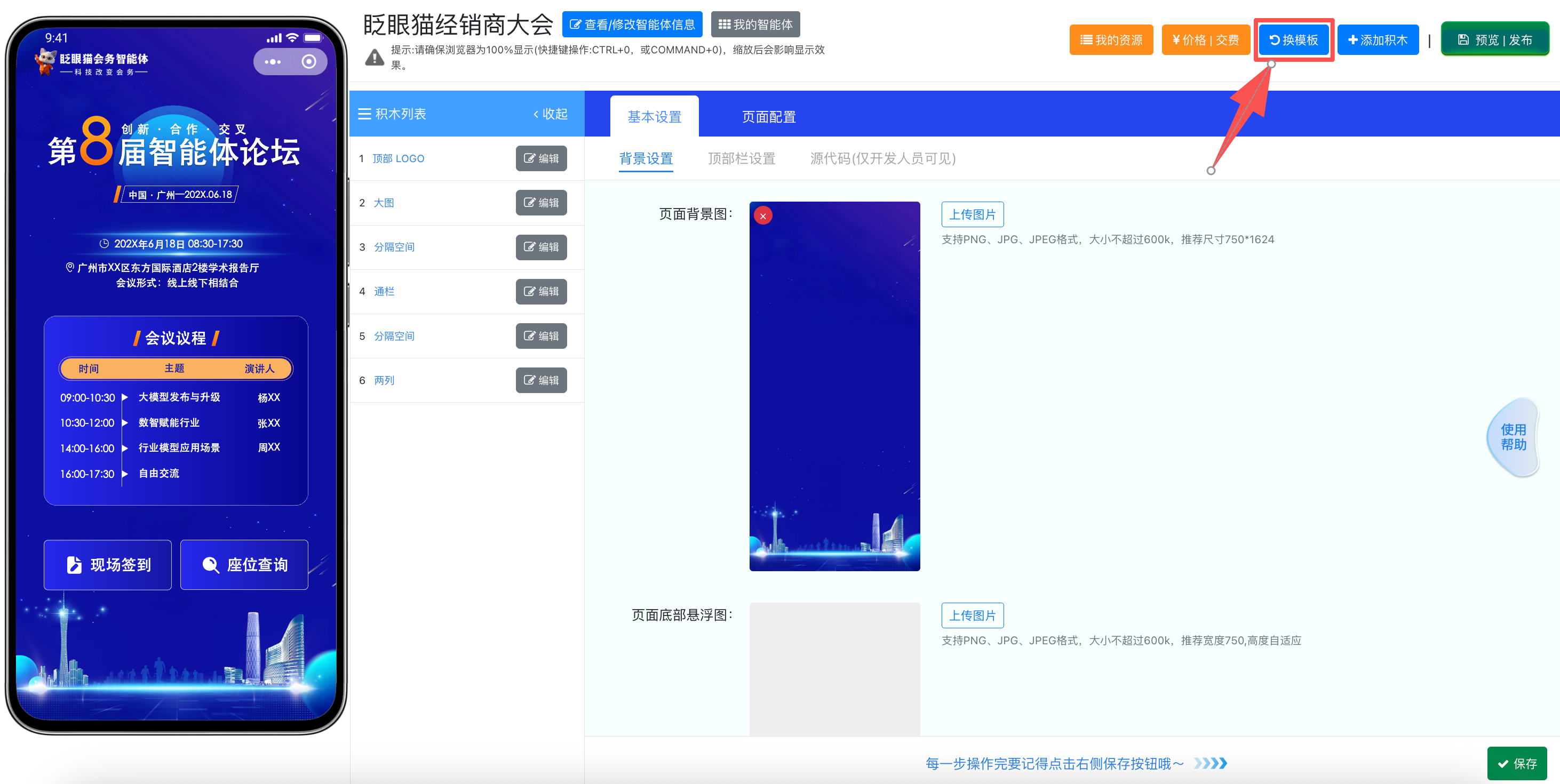Open 价格|交费 pricing button
This screenshot has width=1560, height=784.
tap(1205, 40)
